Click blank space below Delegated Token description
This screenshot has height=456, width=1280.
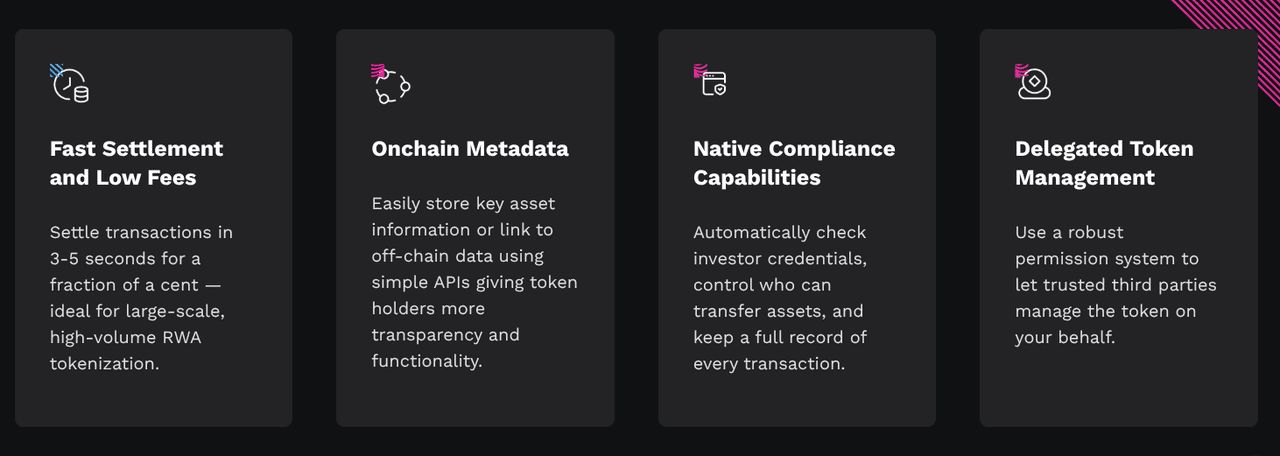coord(1118,385)
